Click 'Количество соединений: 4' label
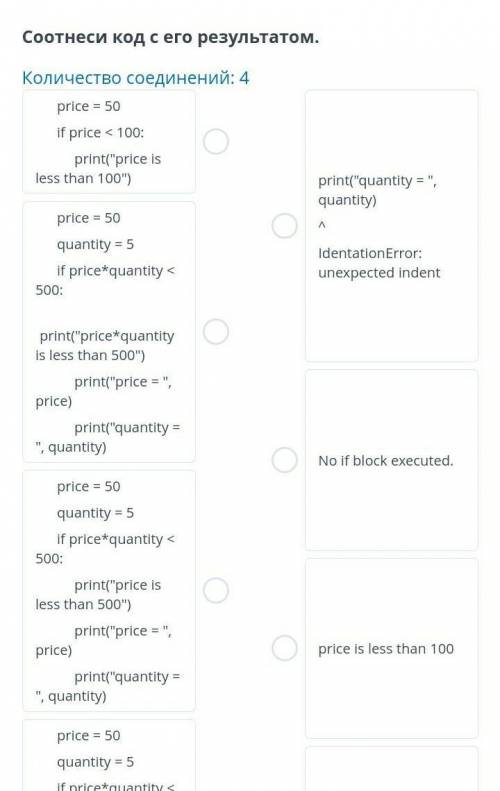Viewport: 500px width, 791px height. [136, 78]
